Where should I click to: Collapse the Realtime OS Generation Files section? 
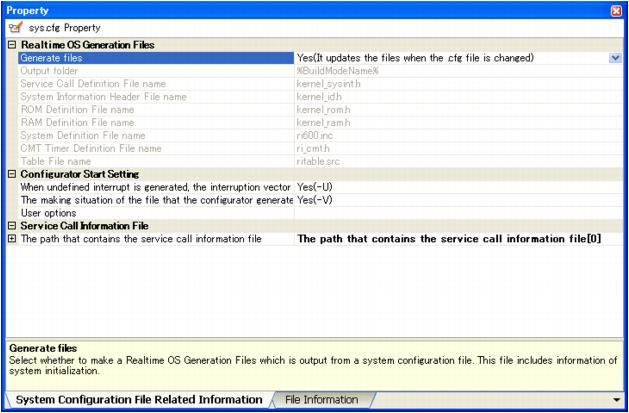click(x=11, y=45)
